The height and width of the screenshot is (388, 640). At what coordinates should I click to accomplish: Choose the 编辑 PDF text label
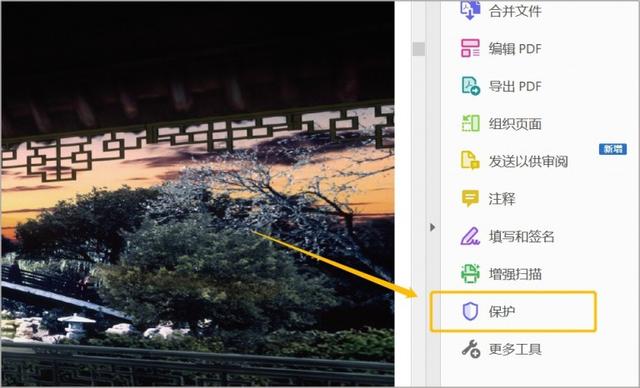click(x=515, y=49)
